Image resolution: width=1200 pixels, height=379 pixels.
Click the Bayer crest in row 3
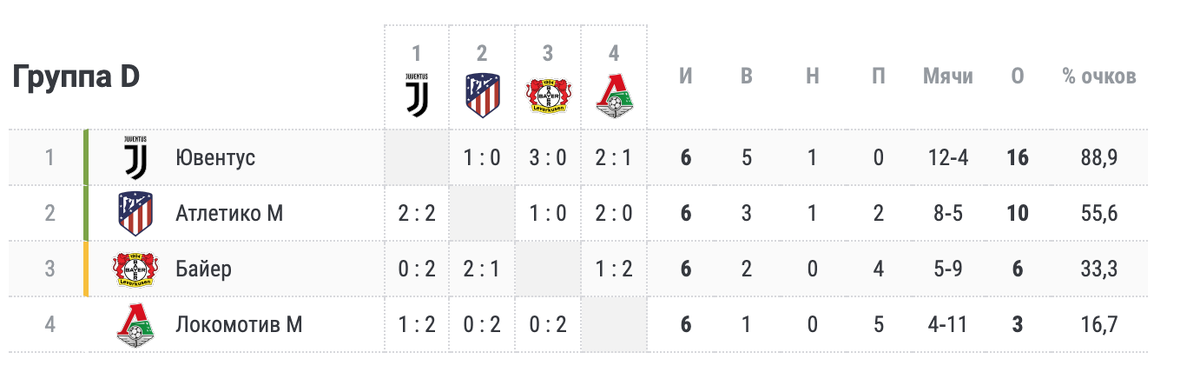coord(133,269)
